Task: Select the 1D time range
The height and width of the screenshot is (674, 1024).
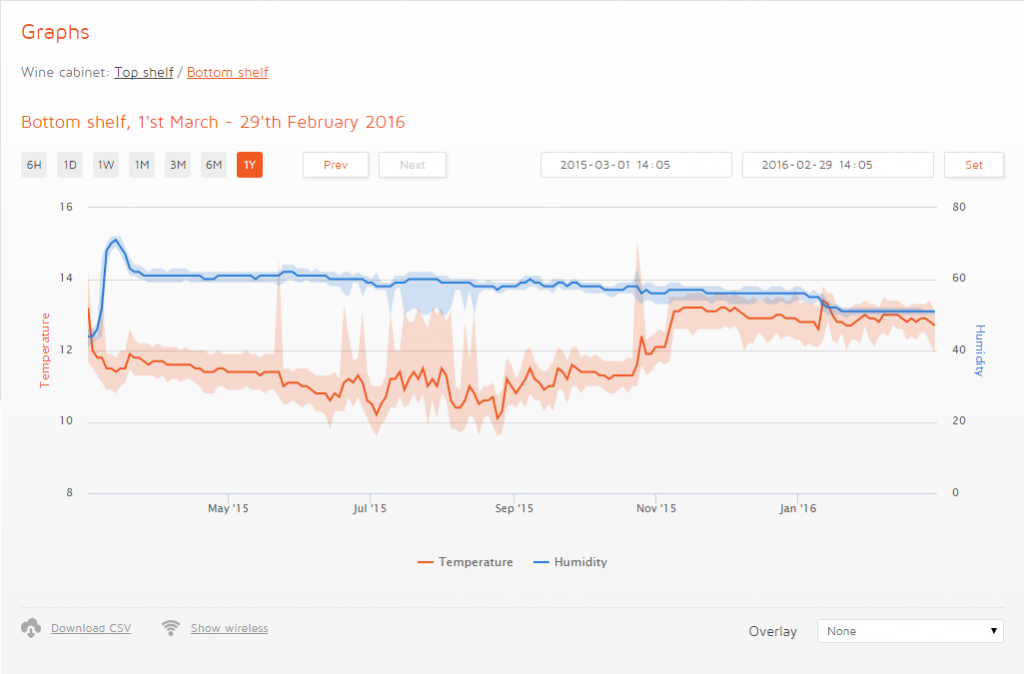Action: [70, 165]
